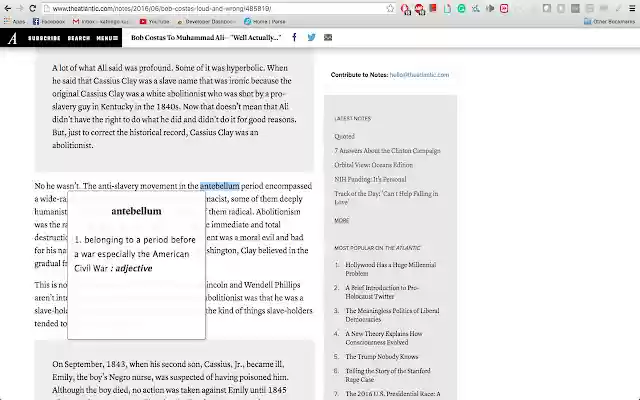
Task: Click the red book extension icon
Action: tap(433, 8)
